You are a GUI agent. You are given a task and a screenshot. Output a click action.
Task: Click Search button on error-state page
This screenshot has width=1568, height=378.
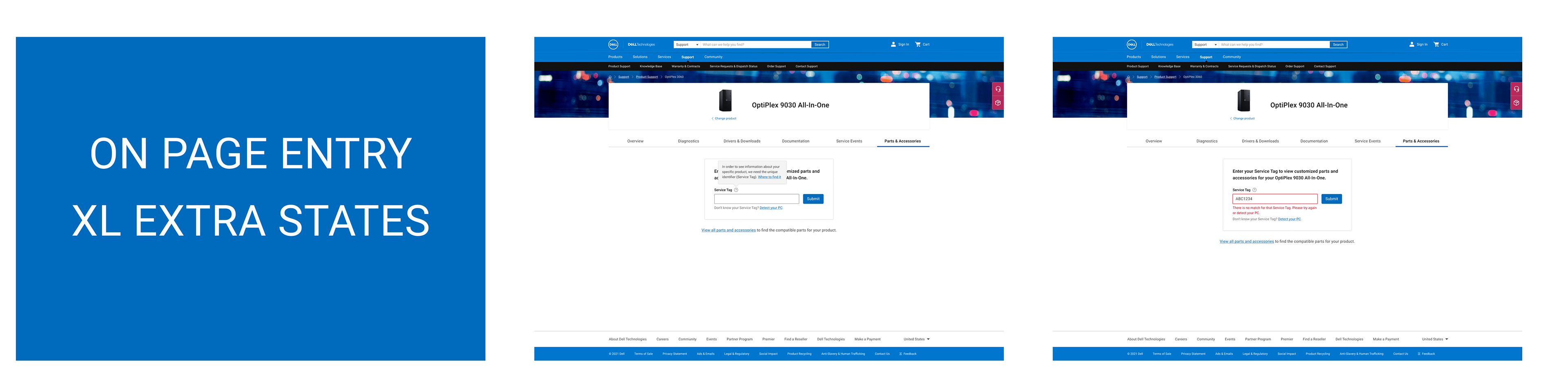click(1339, 45)
